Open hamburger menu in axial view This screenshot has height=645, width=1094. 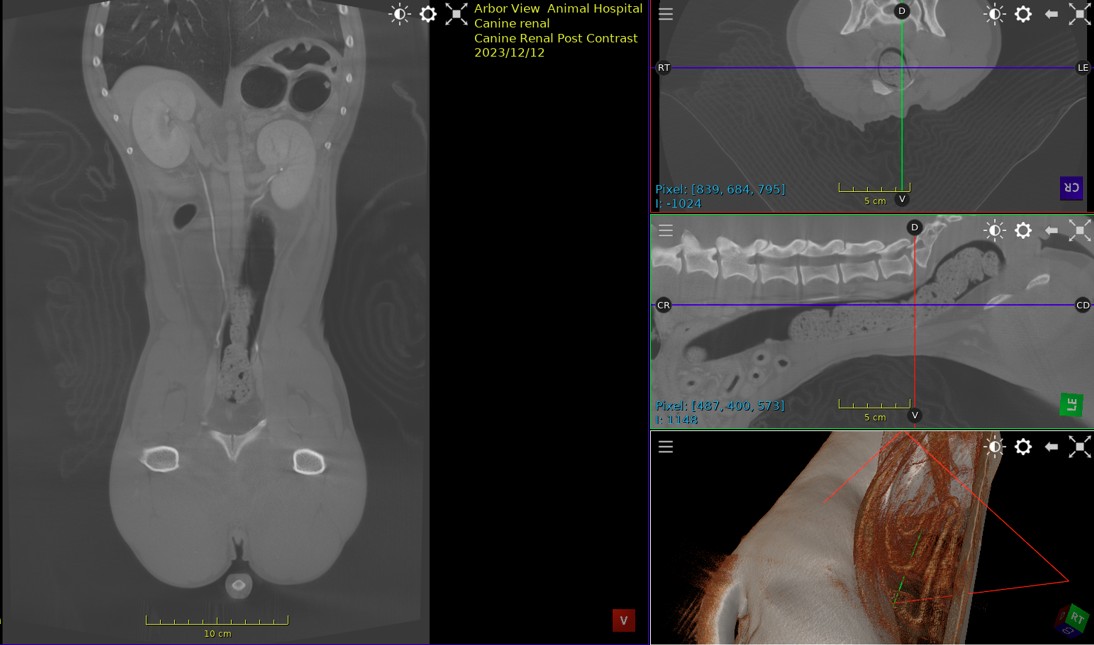tap(666, 14)
